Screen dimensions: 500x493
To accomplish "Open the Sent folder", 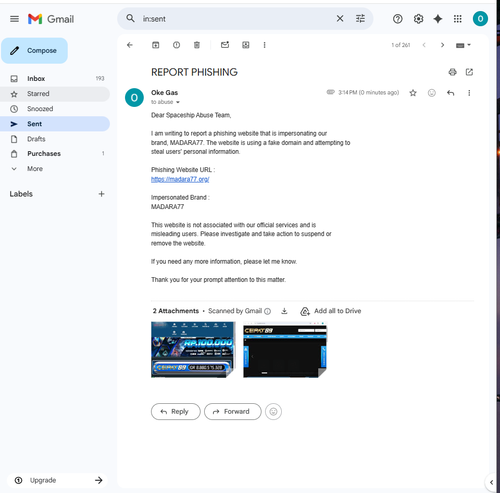I will point(55,124).
